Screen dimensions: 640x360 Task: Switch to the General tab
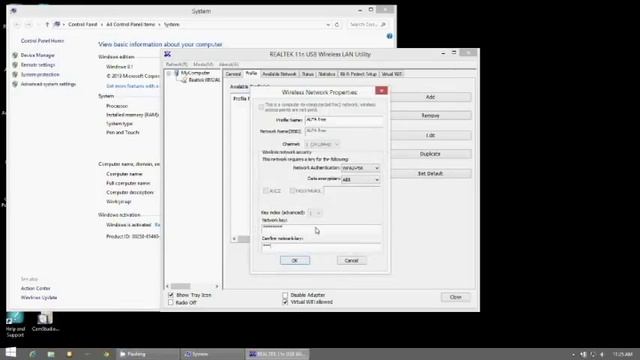(233, 74)
